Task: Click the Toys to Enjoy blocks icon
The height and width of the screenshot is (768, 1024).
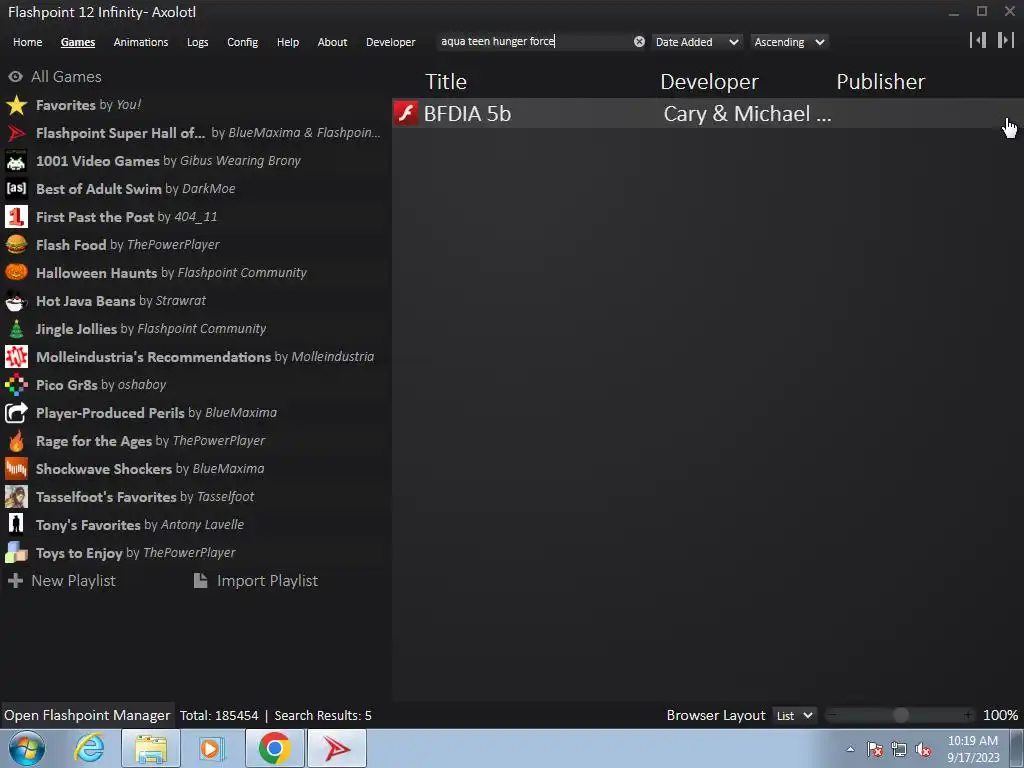Action: pyautogui.click(x=16, y=553)
